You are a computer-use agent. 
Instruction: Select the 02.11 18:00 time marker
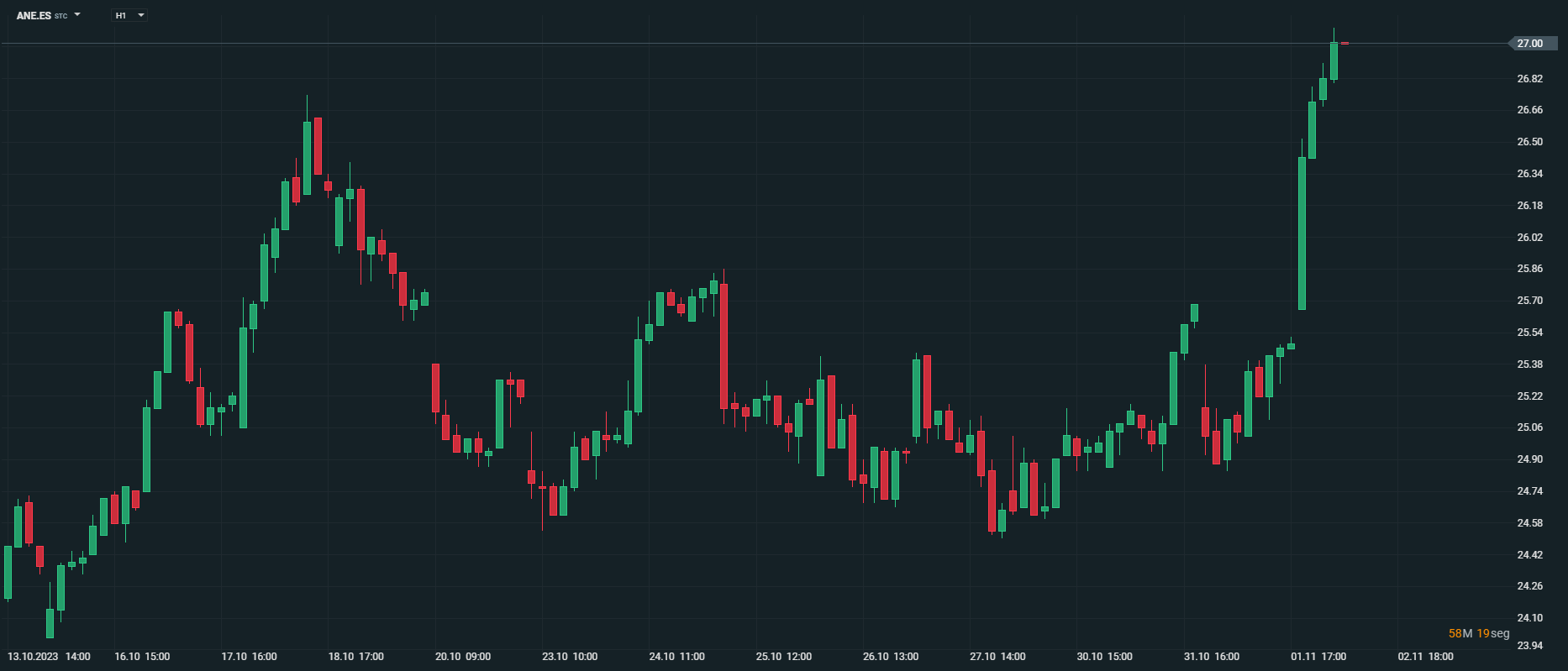[x=1425, y=657]
